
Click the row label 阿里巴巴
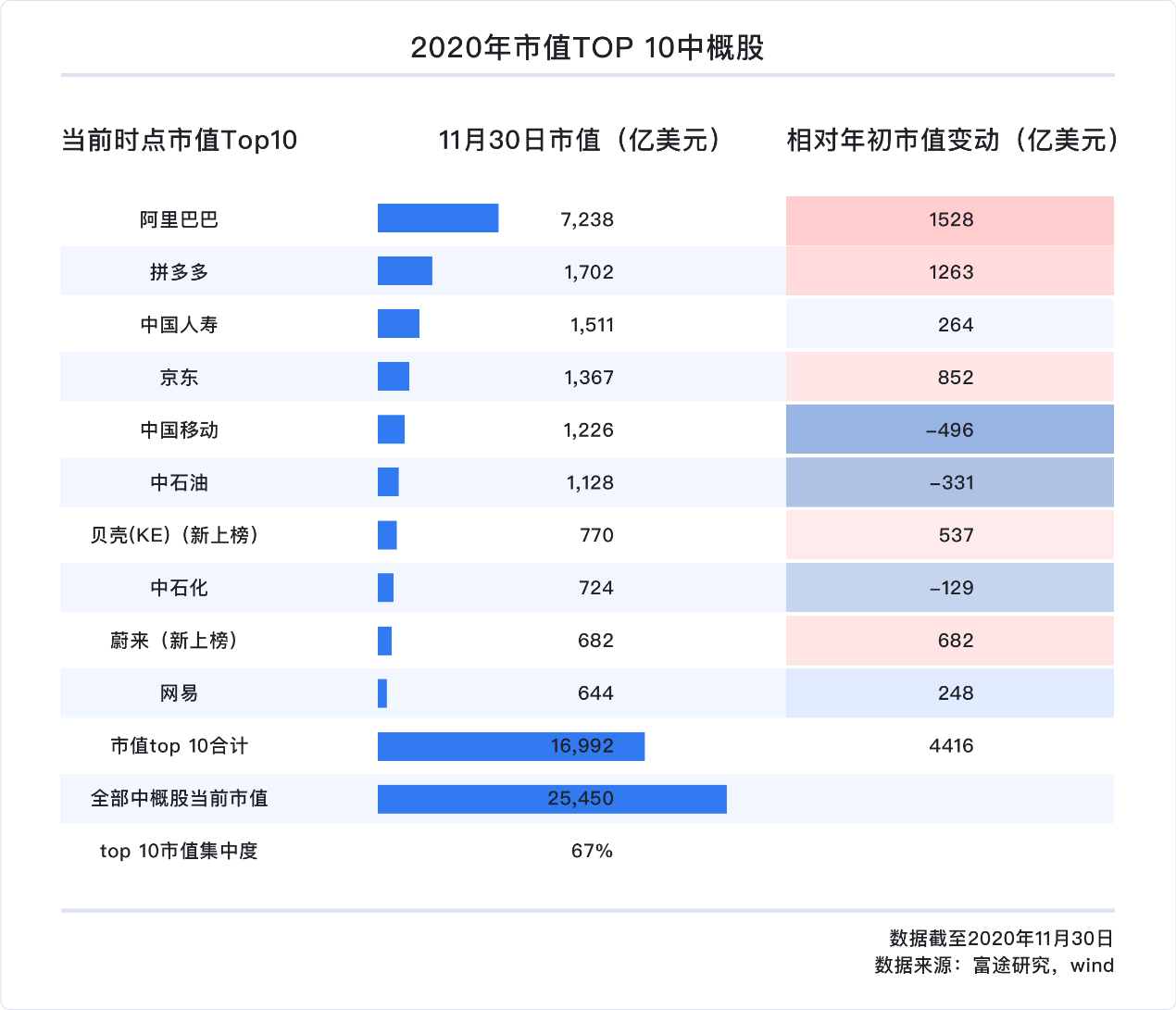180,219
